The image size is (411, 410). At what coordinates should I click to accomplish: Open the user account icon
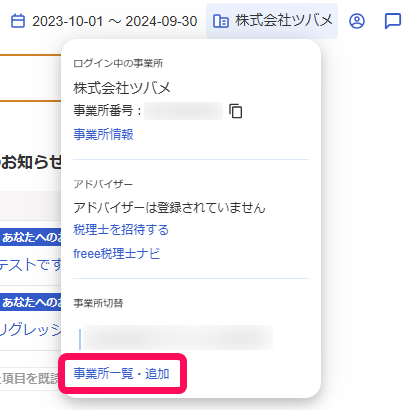coord(357,21)
